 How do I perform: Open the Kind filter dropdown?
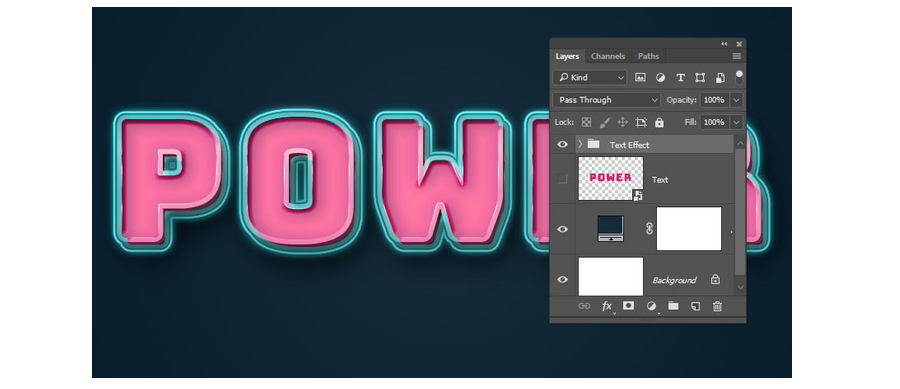tap(590, 77)
